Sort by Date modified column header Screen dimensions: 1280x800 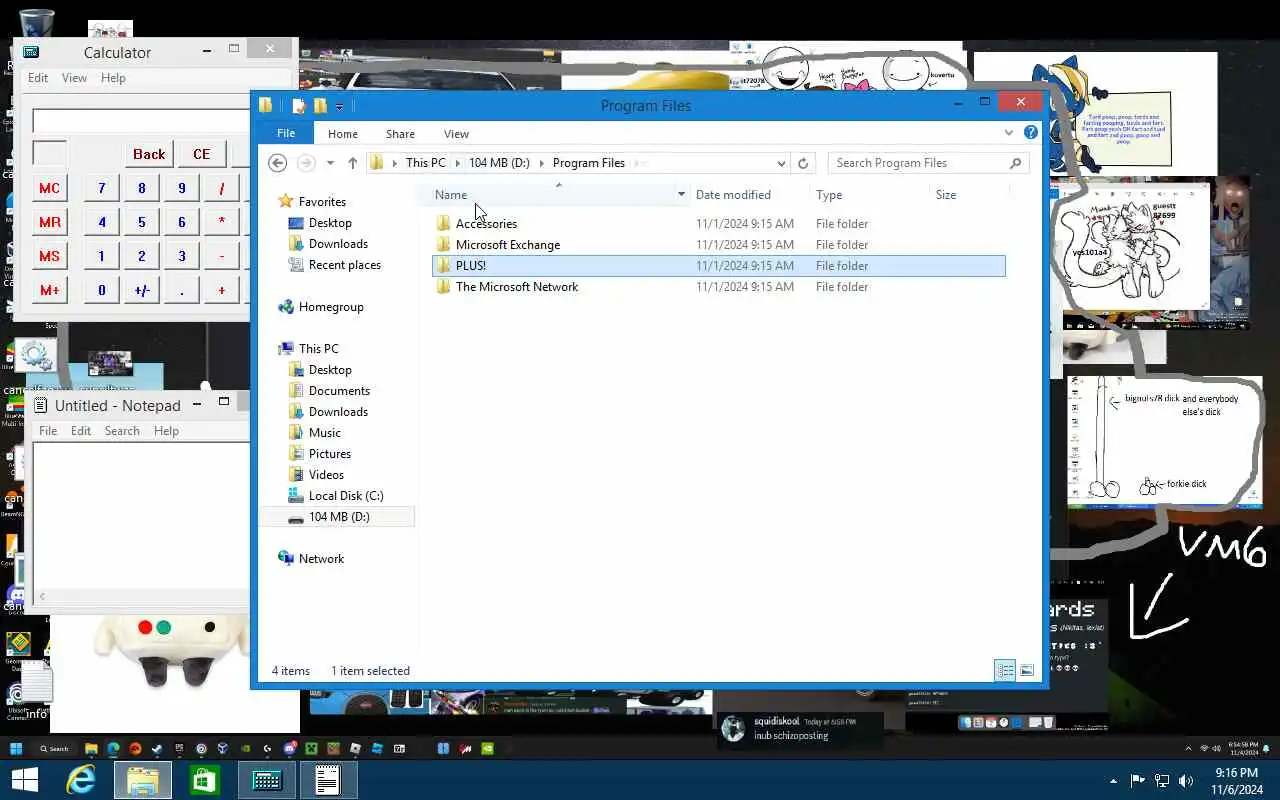(733, 195)
